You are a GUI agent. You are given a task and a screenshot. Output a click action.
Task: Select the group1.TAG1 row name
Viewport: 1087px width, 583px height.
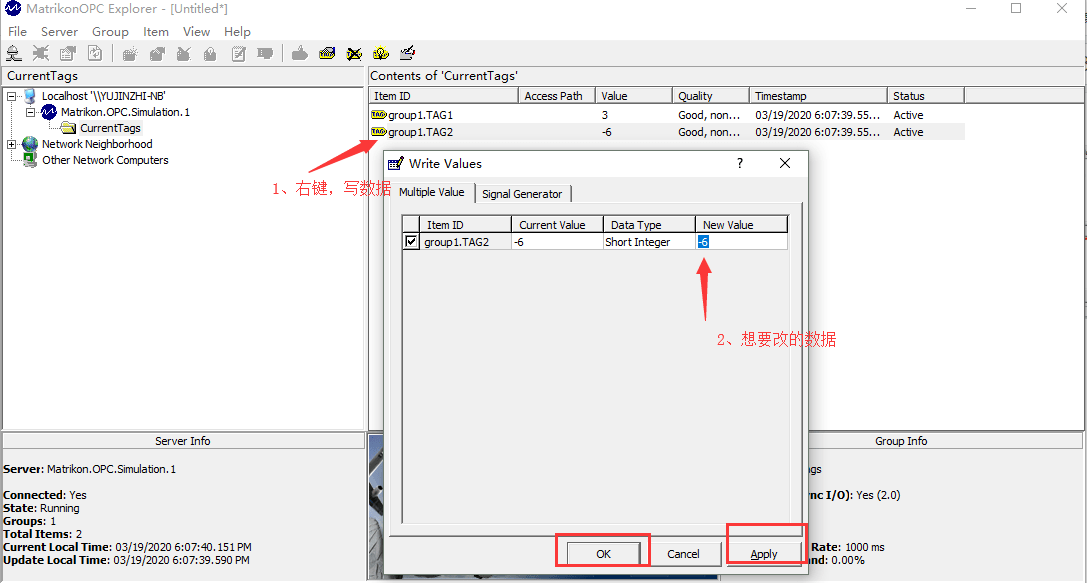tap(420, 115)
